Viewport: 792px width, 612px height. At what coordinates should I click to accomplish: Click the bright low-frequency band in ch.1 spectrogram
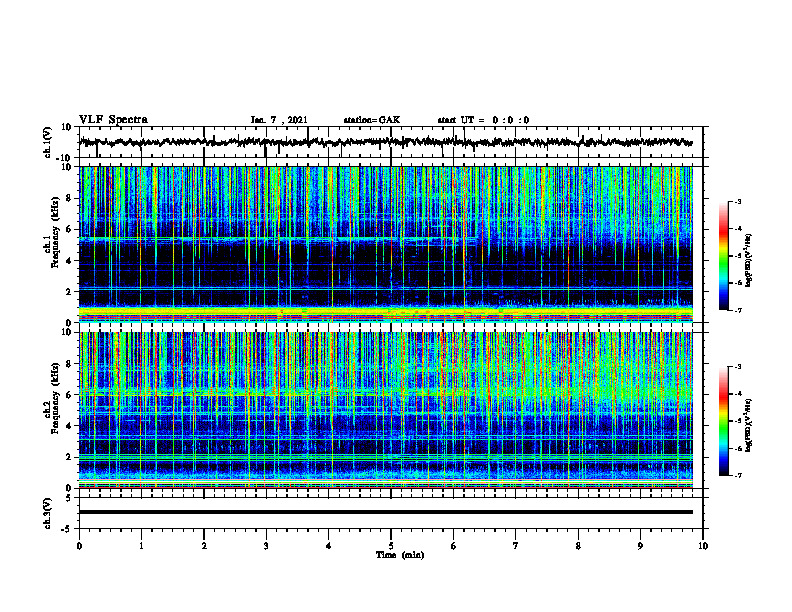click(x=385, y=312)
